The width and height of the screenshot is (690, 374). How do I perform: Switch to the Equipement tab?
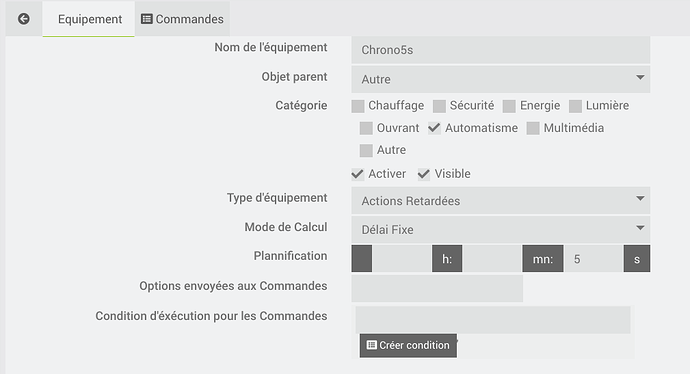[89, 19]
